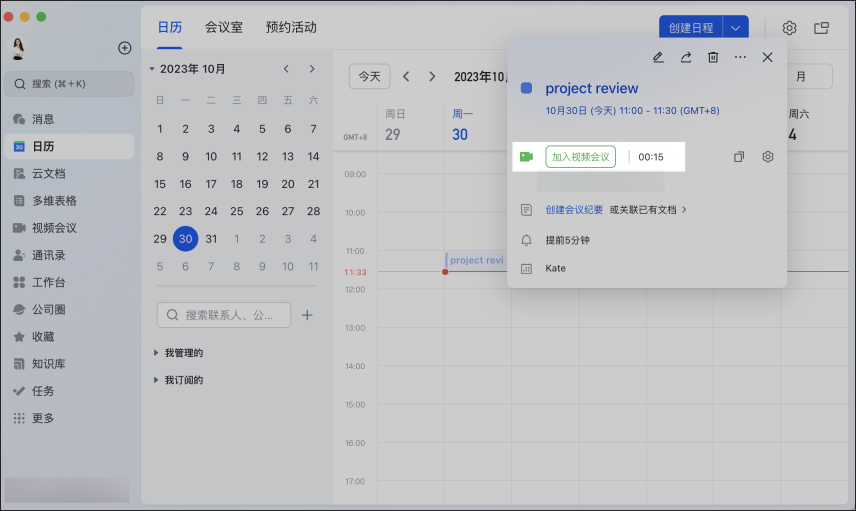
Task: Expand the 我订阅的 calendar list
Action: pyautogui.click(x=156, y=380)
